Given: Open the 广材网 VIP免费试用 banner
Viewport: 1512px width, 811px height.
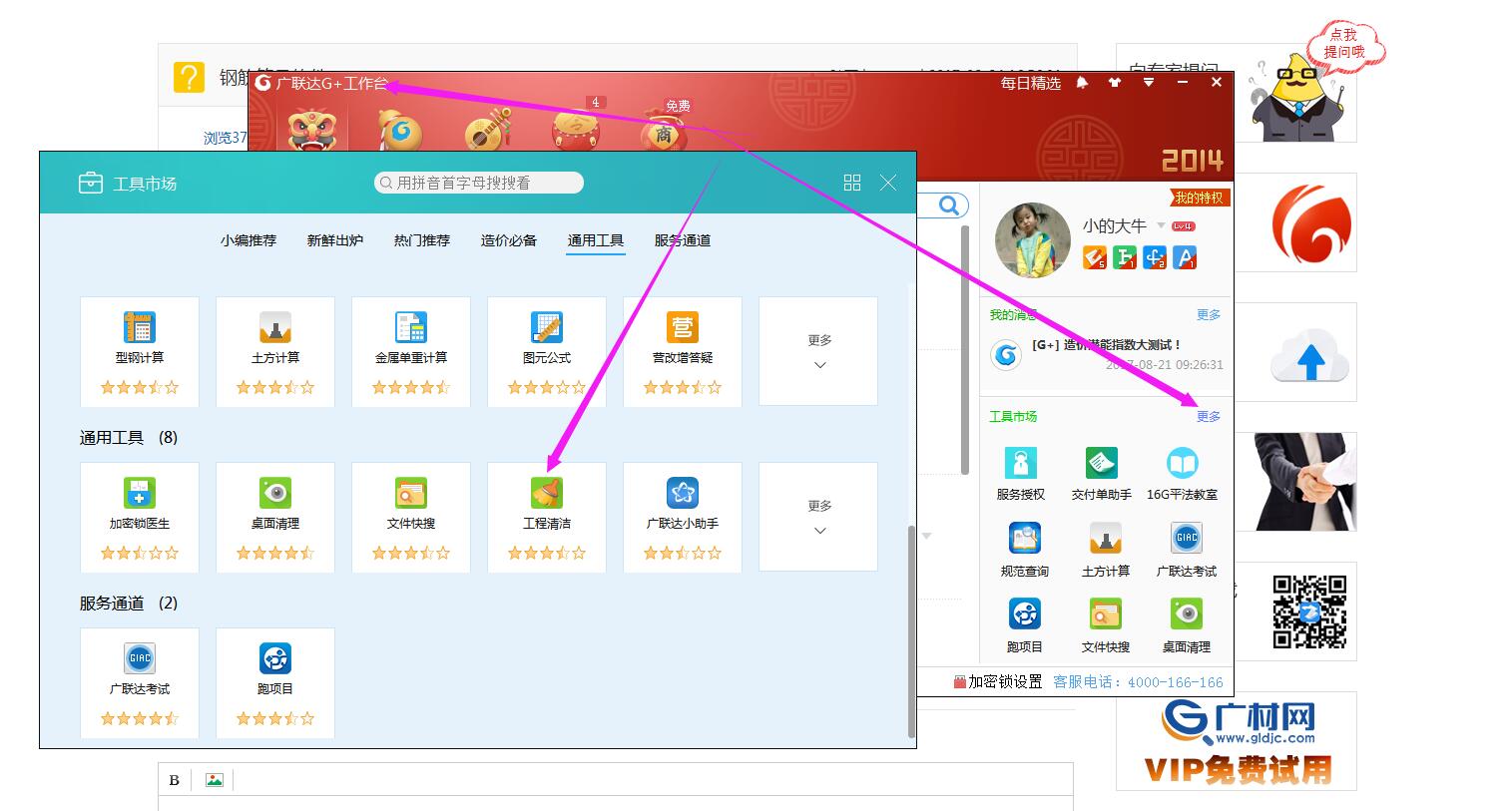Looking at the screenshot, I should click(1238, 741).
